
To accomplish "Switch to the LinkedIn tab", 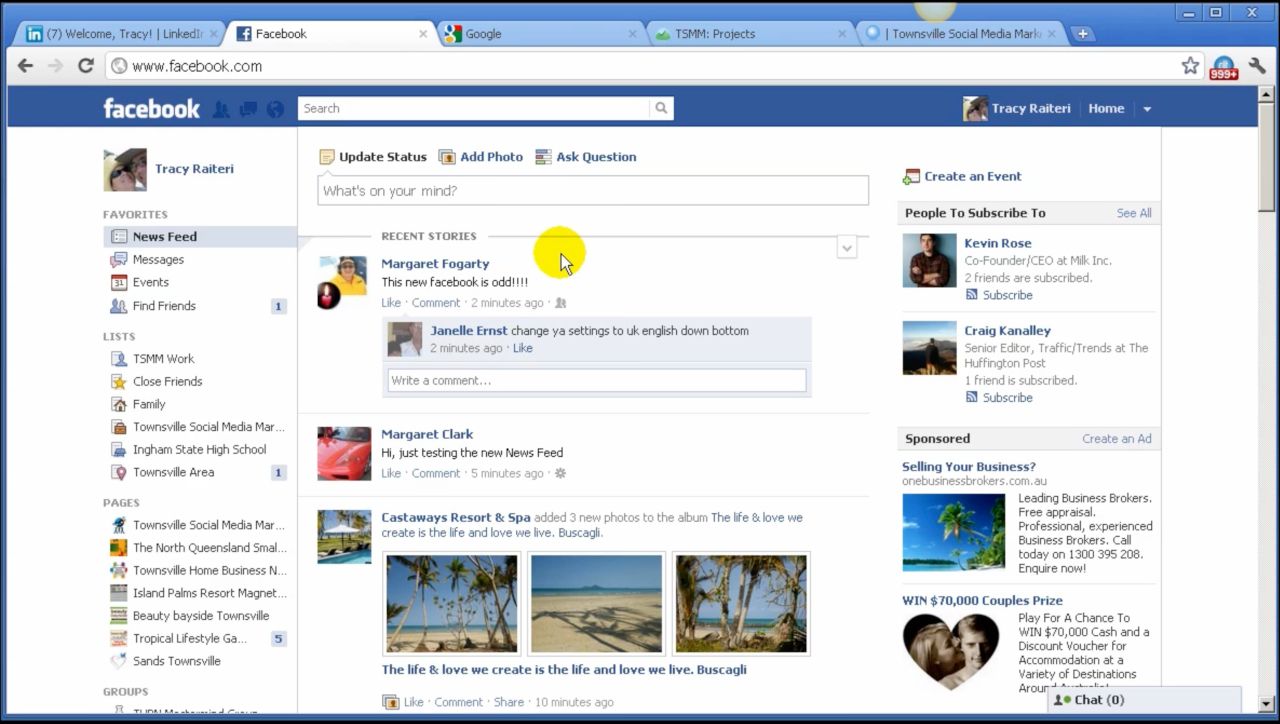I will tap(120, 34).
